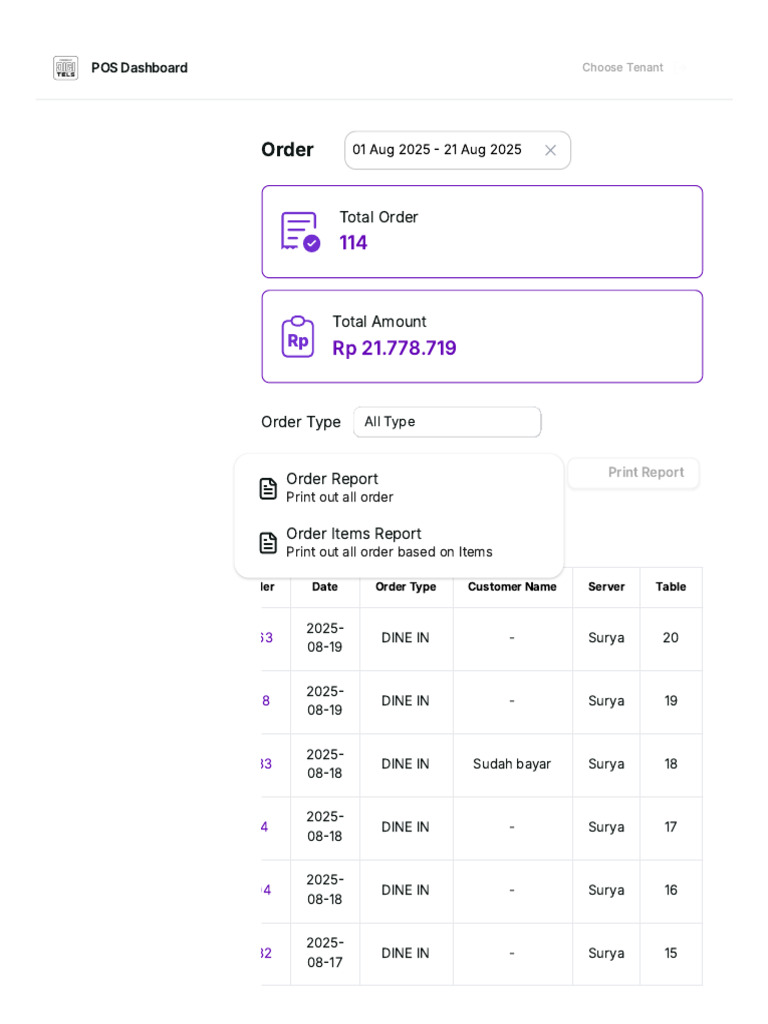Click the date range input field
This screenshot has width=768, height=1024.
coord(440,150)
